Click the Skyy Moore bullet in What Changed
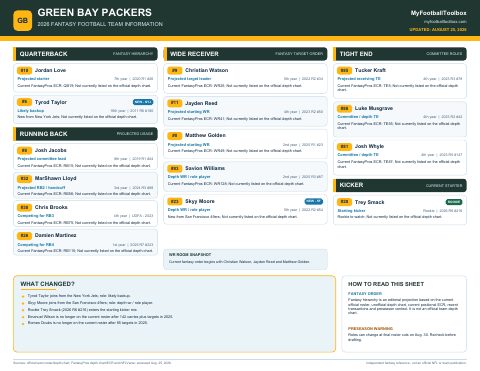This screenshot has width=480, height=371. pyautogui.click(x=90, y=303)
